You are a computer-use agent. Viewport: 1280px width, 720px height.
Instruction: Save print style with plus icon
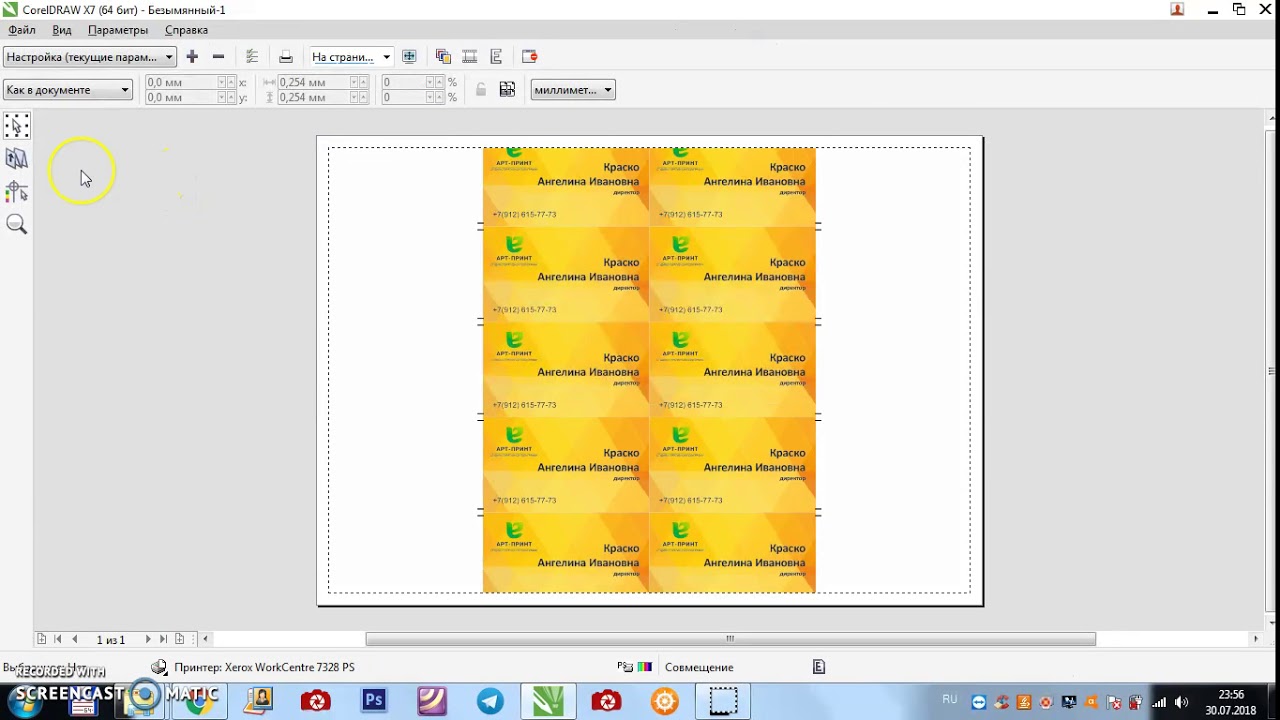coord(192,57)
